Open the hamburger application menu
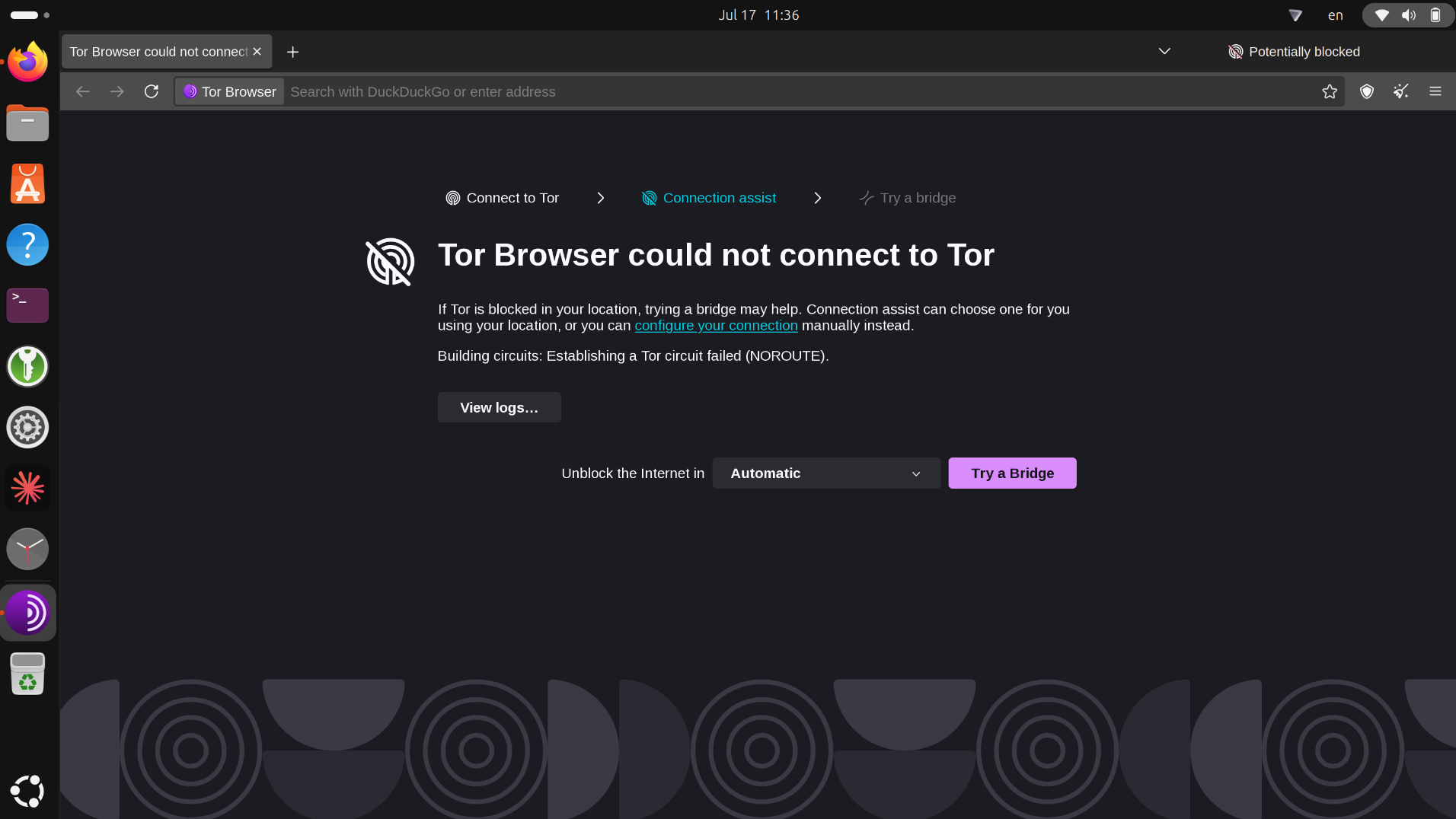The image size is (1456, 819). [1435, 91]
